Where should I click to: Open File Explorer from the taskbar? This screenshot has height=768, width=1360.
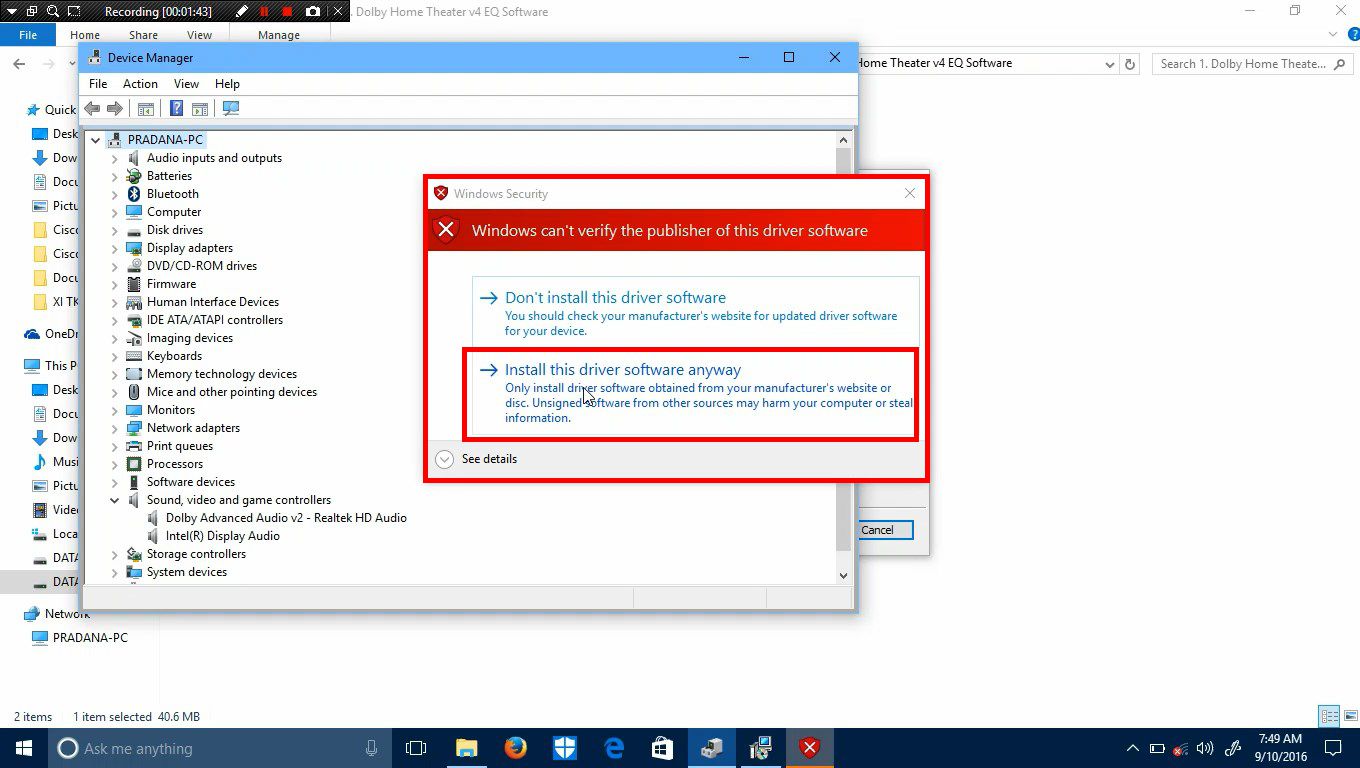pos(467,747)
